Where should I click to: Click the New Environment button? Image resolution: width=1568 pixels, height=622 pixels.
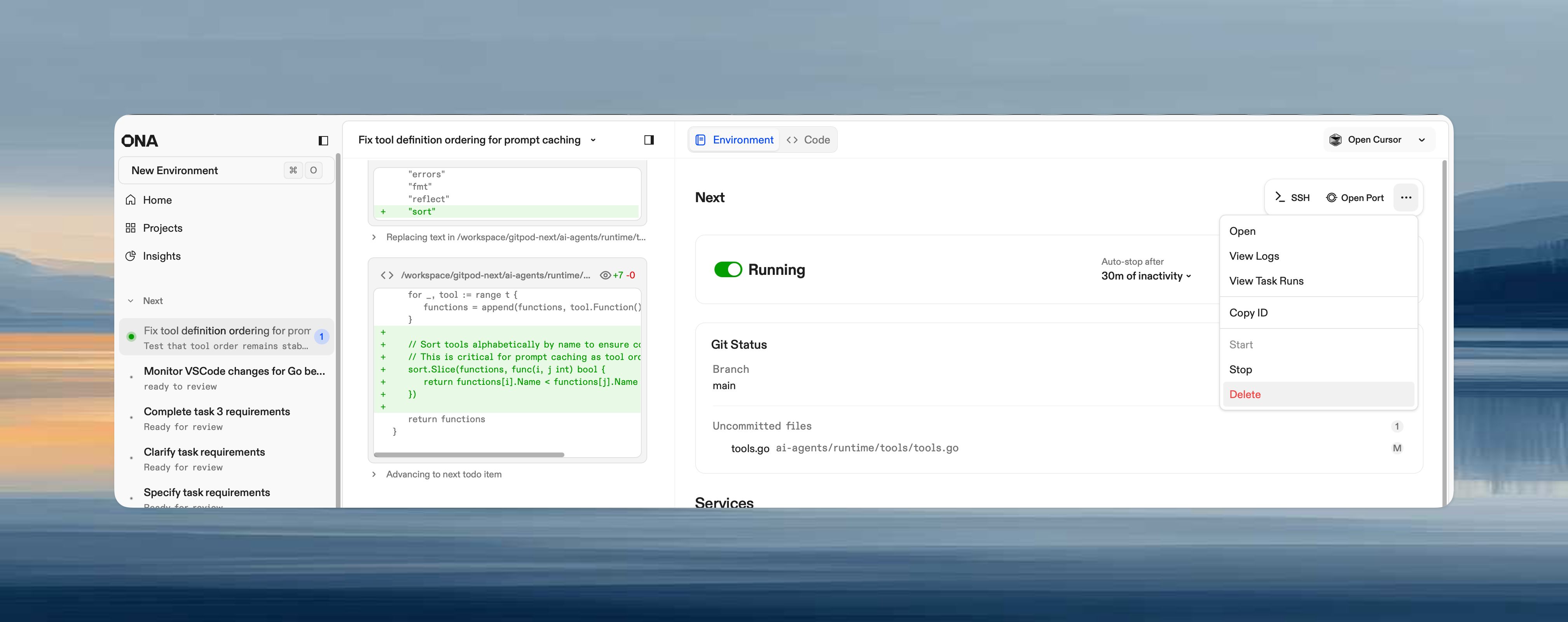[x=175, y=170]
